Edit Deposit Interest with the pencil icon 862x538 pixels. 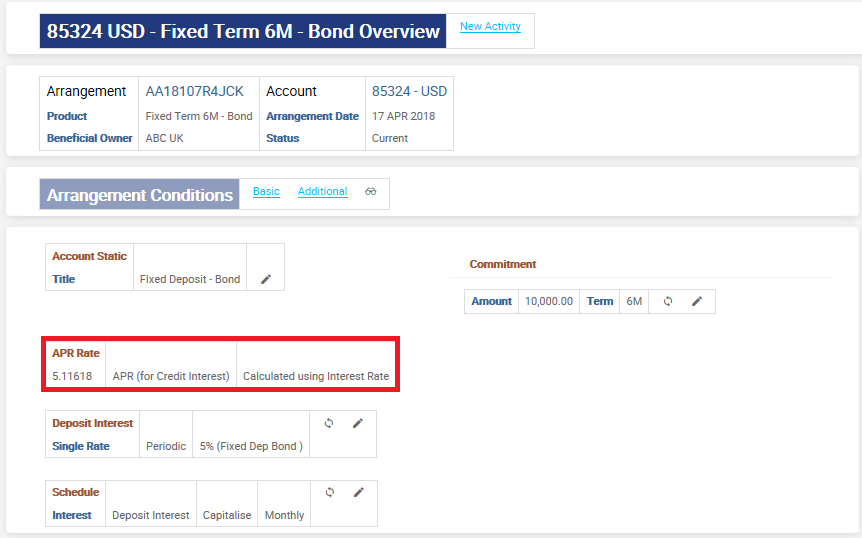pyautogui.click(x=358, y=423)
